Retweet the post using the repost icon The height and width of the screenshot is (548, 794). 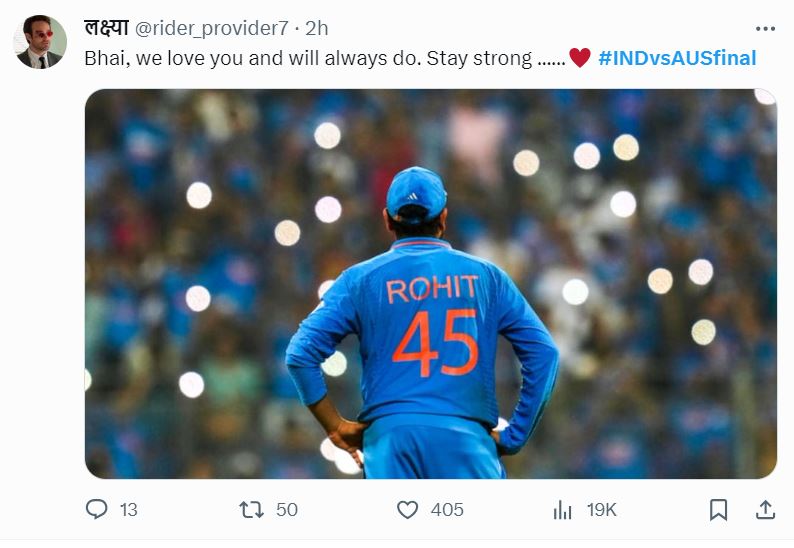coord(250,510)
